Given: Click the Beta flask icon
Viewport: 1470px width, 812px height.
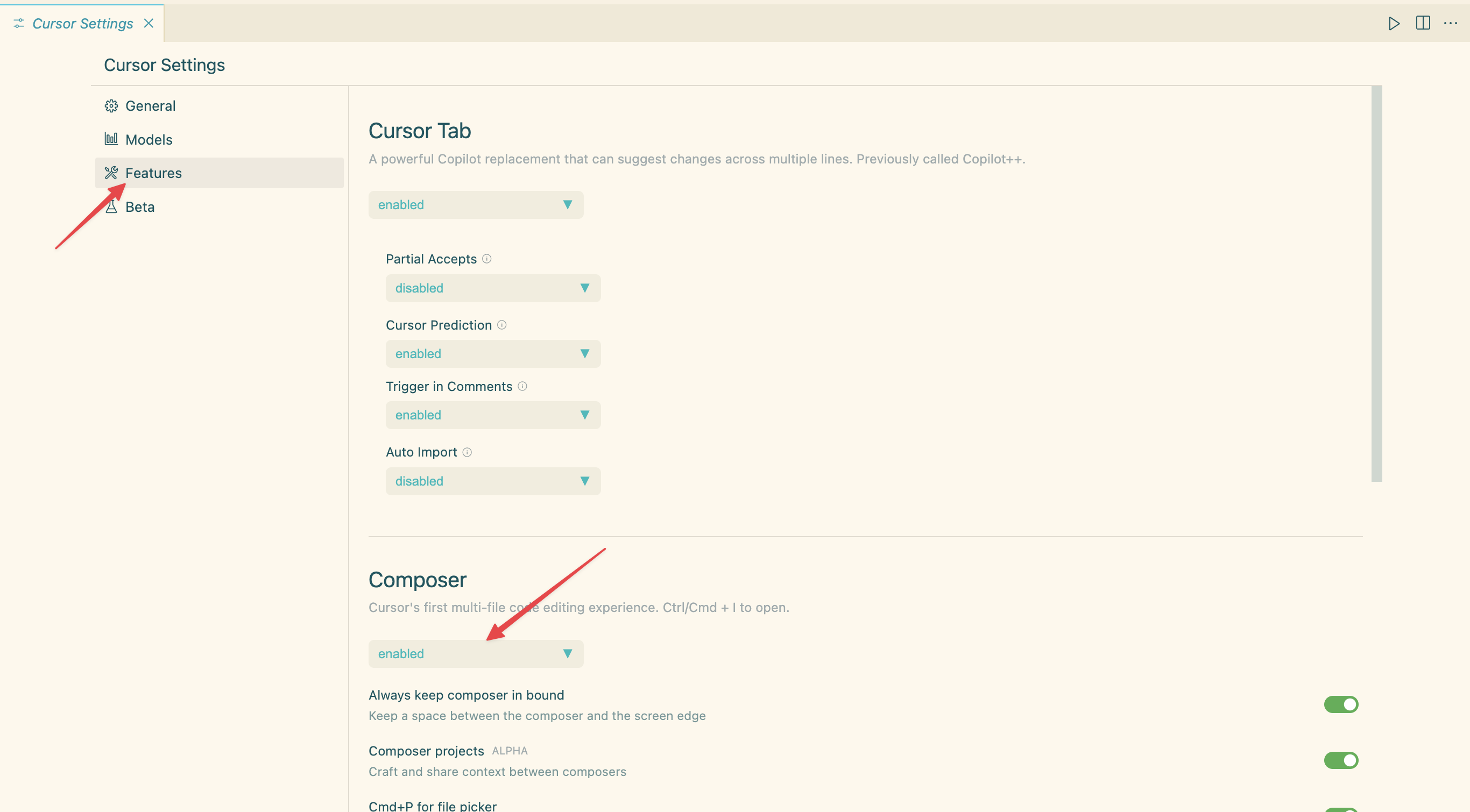Looking at the screenshot, I should coord(111,207).
